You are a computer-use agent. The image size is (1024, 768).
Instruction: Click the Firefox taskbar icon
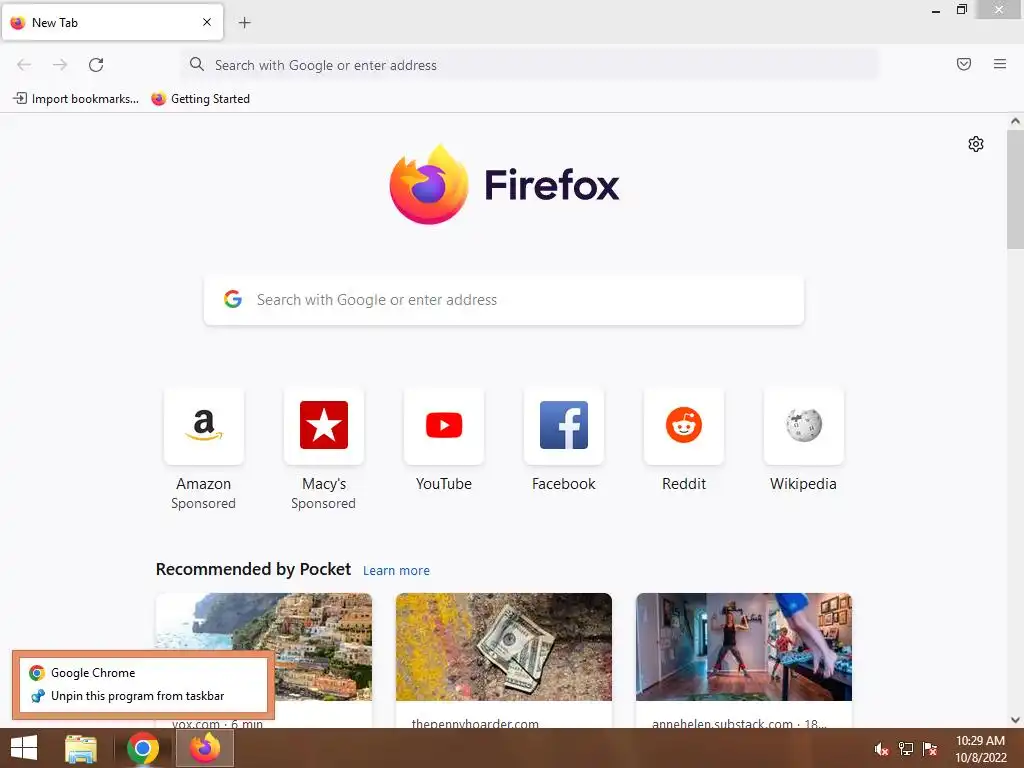[x=205, y=748]
